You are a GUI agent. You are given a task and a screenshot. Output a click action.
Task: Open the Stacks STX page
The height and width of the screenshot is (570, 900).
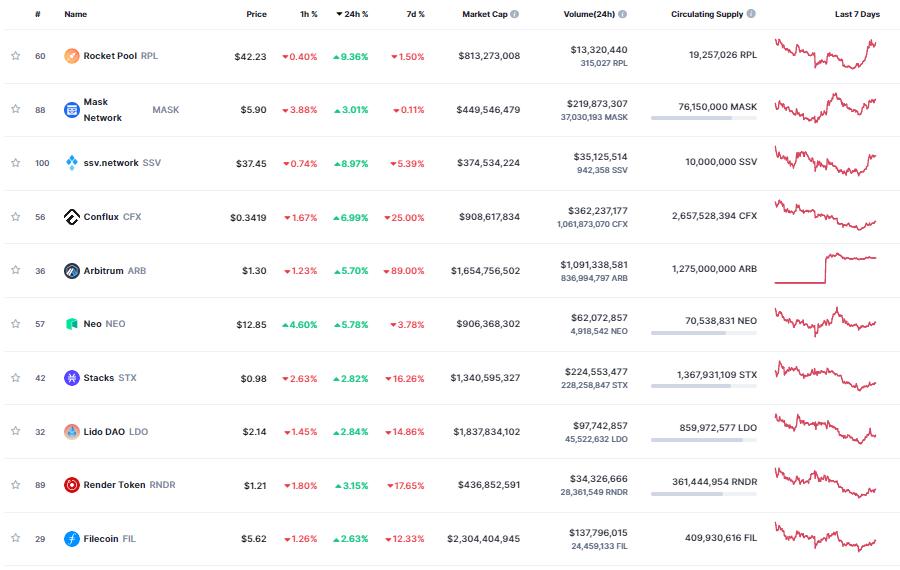110,378
